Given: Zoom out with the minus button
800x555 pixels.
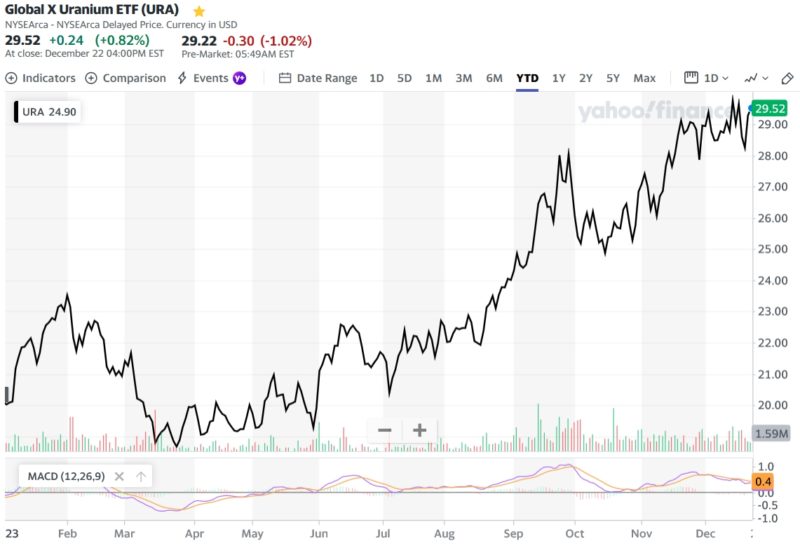Looking at the screenshot, I should 384,430.
